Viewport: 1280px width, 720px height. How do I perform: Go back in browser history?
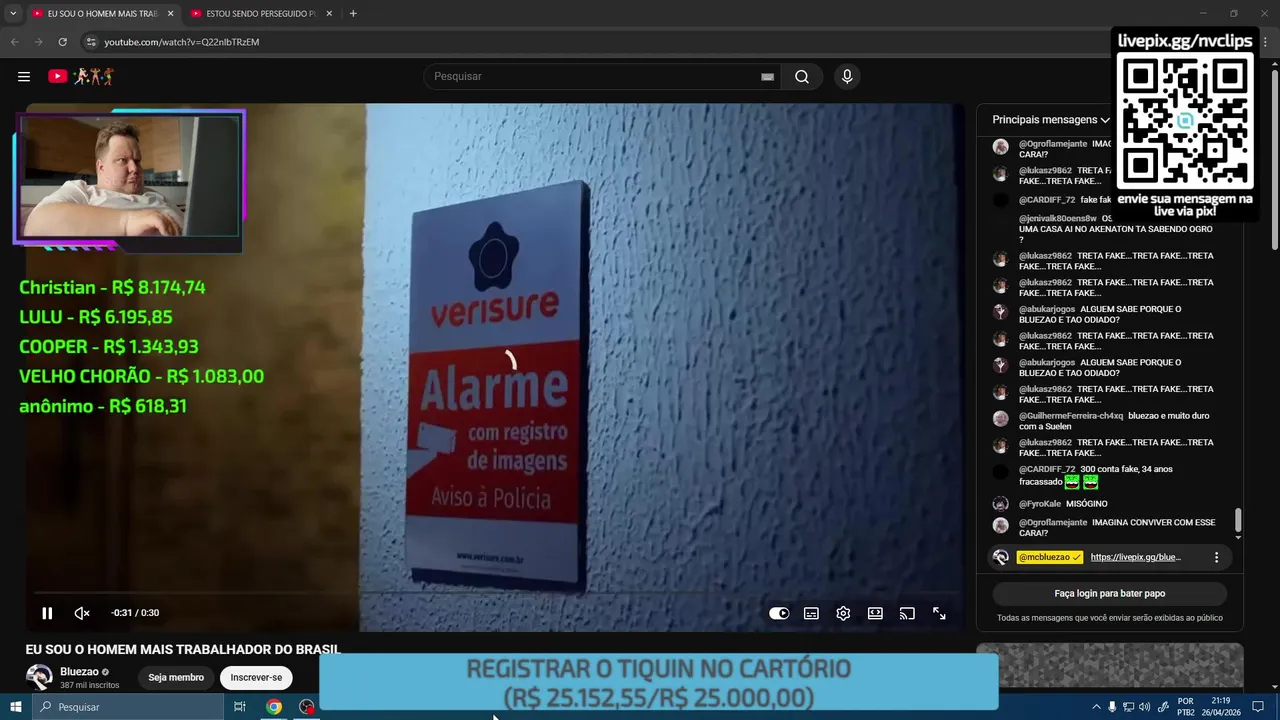[14, 42]
